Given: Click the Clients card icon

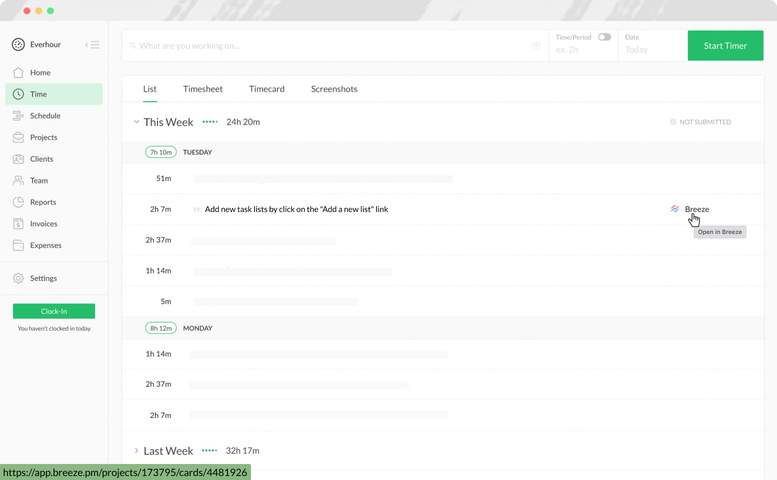Looking at the screenshot, I should 18,159.
